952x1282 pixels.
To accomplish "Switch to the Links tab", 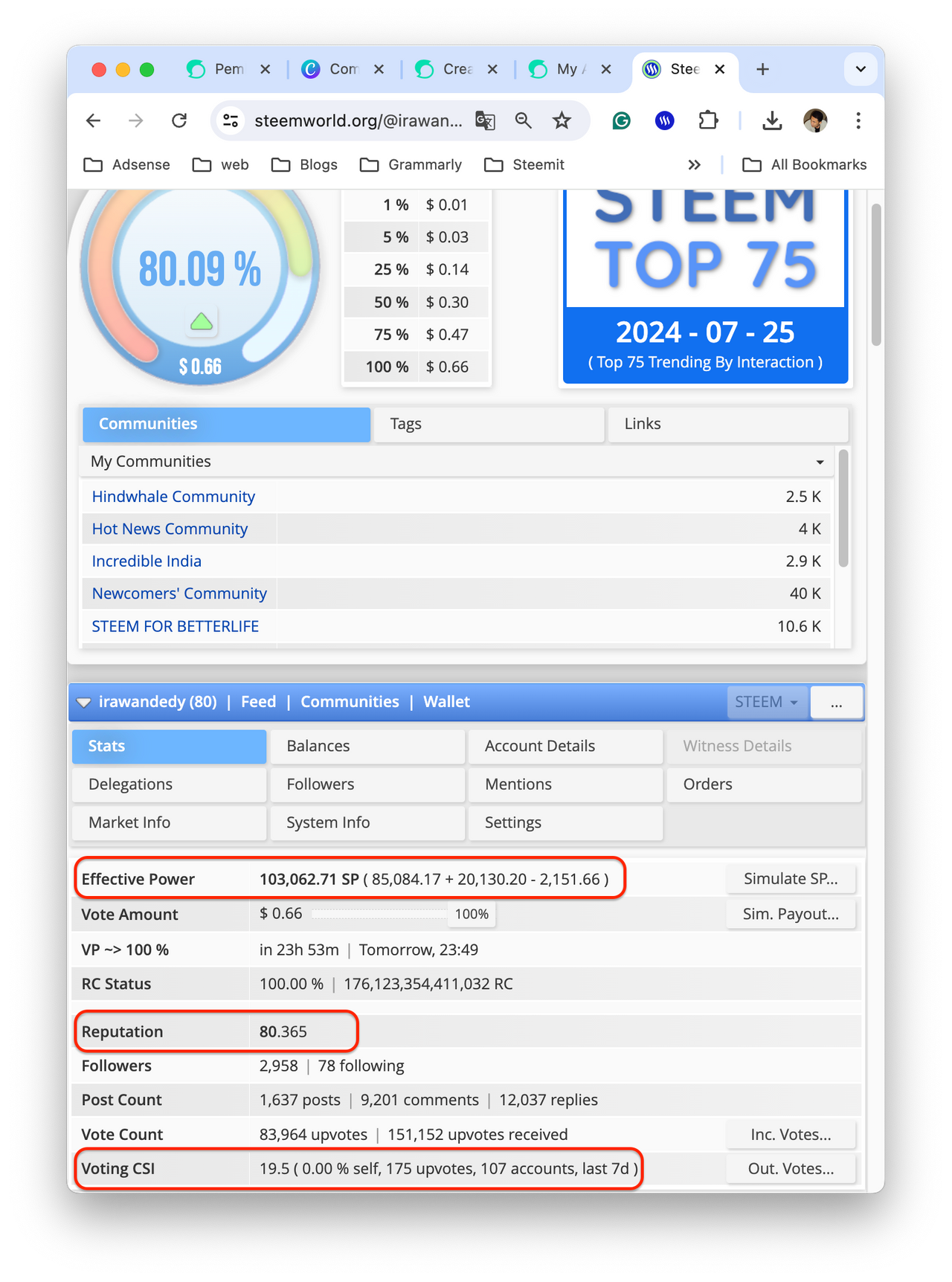I will [728, 424].
